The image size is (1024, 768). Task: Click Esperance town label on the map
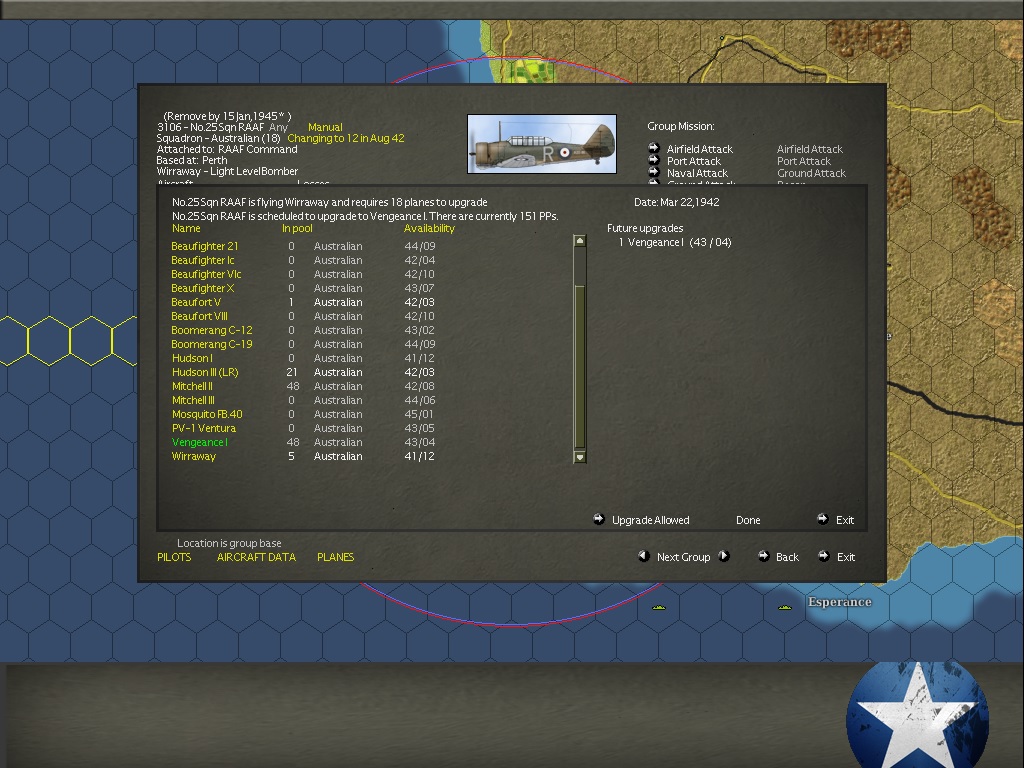[x=839, y=601]
